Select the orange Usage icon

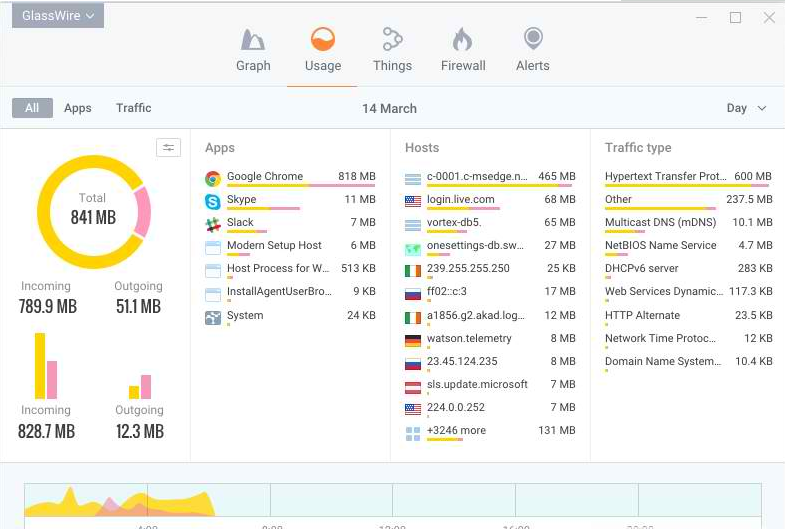tap(323, 39)
